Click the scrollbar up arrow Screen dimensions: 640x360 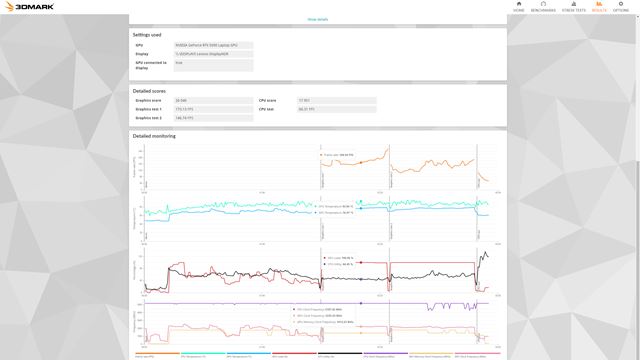click(638, 17)
